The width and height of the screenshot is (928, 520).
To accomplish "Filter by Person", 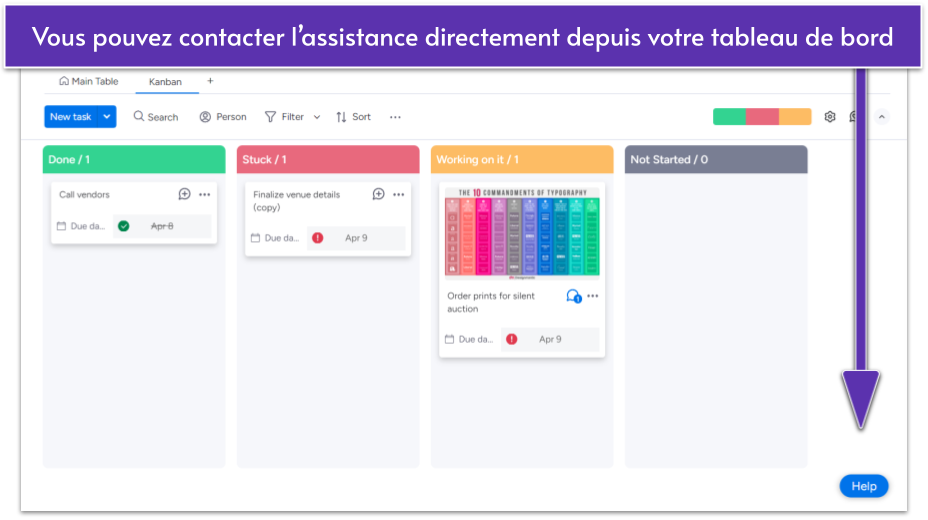I will [x=223, y=117].
